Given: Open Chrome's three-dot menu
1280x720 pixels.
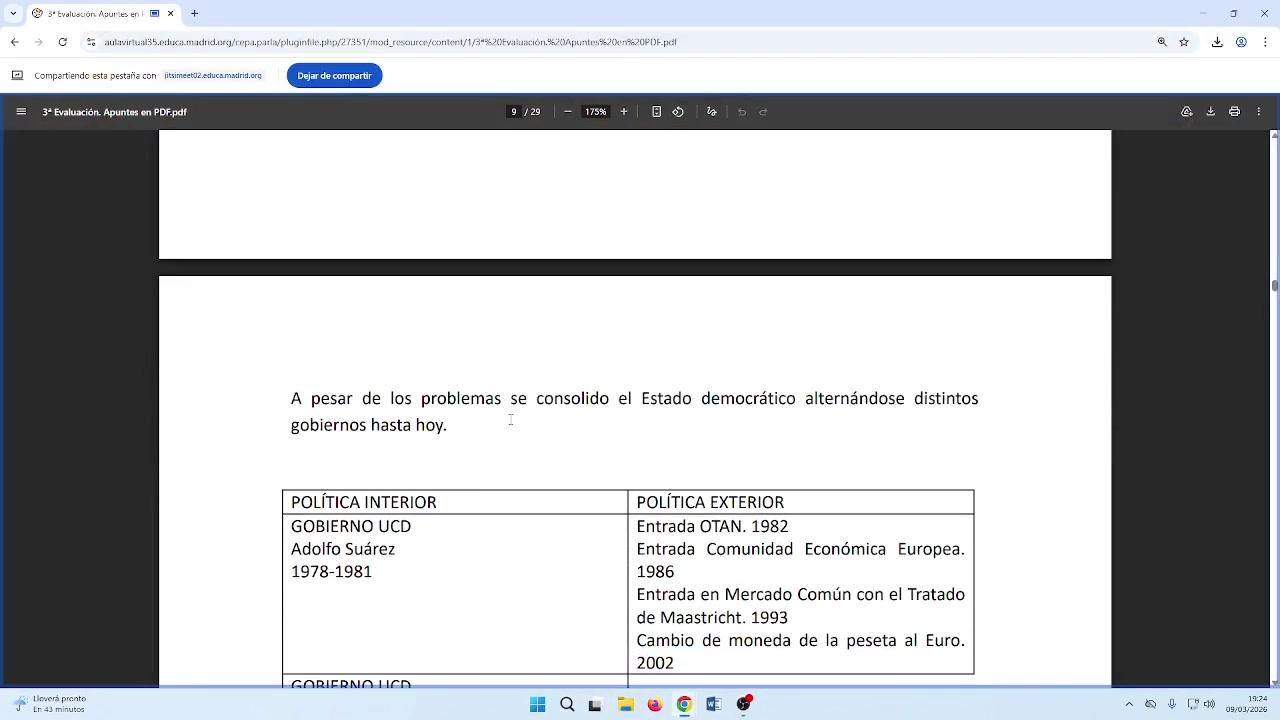Looking at the screenshot, I should click(1265, 42).
